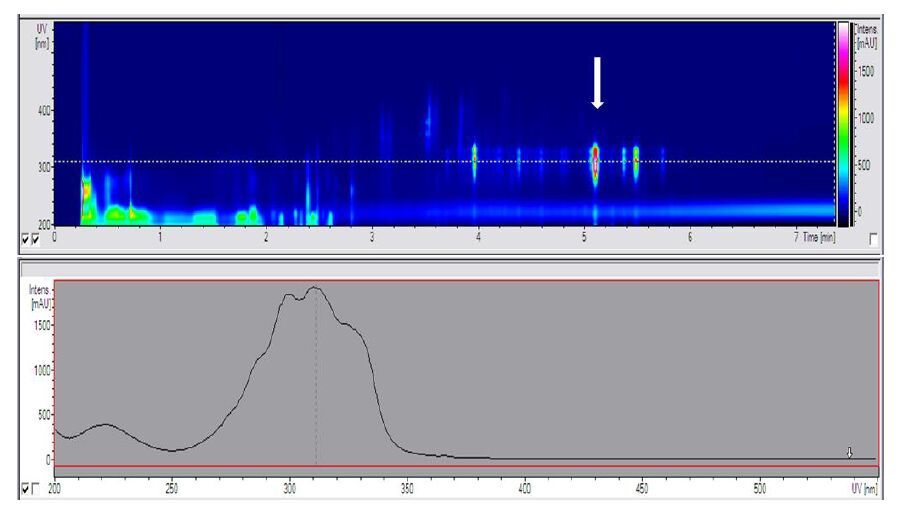Click the intensity color scale bar
902x516 pixels.
tap(843, 120)
